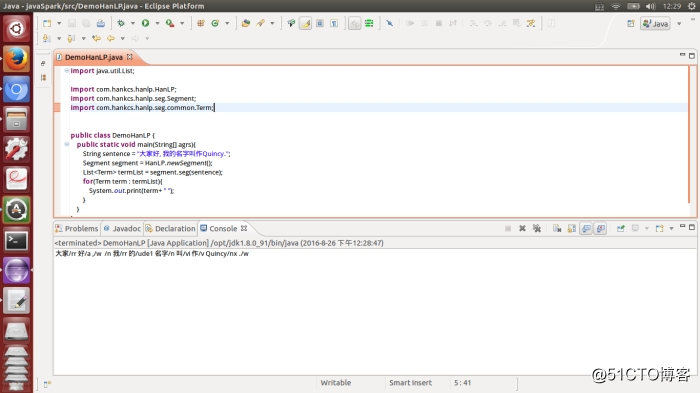Click the Search flashlight icon

[x=261, y=23]
